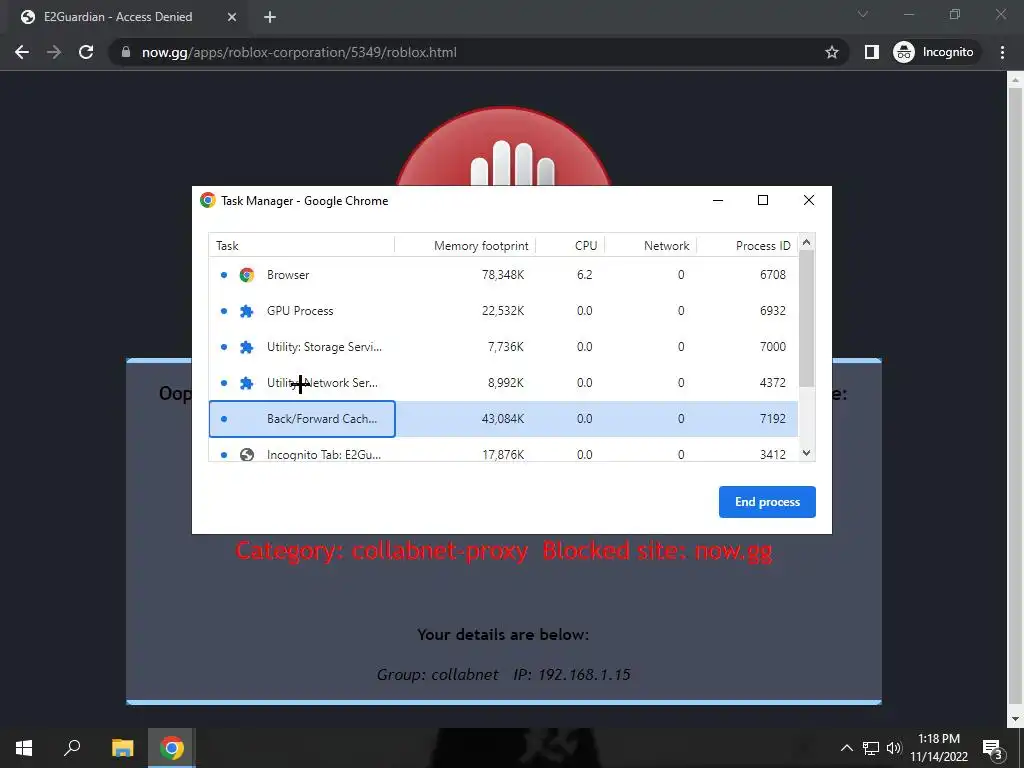This screenshot has height=768, width=1024.
Task: Click the Incognito profile button
Action: (x=934, y=52)
